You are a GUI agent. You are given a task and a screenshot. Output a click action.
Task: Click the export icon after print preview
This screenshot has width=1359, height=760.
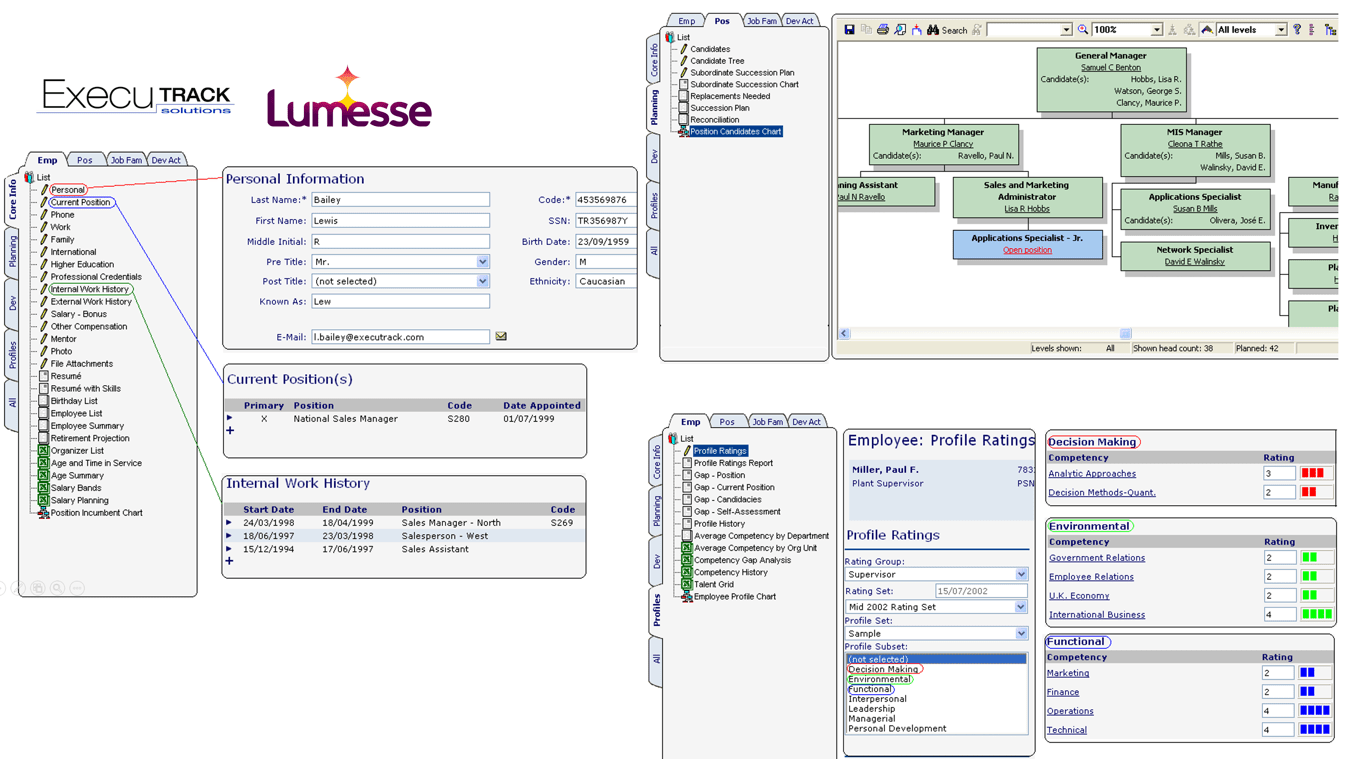click(916, 30)
